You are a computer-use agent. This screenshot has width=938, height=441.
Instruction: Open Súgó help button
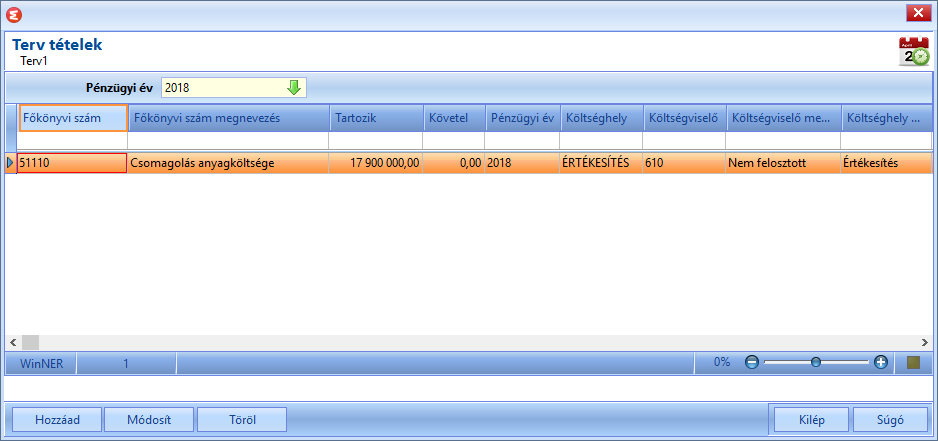890,420
